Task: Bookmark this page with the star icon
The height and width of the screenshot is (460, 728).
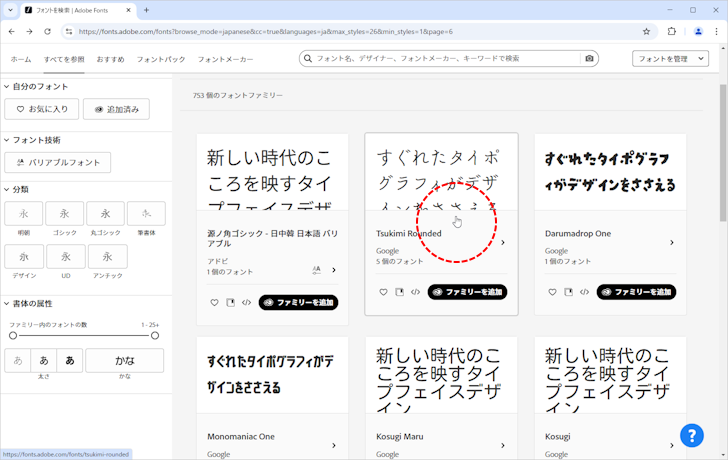Action: coord(646,32)
